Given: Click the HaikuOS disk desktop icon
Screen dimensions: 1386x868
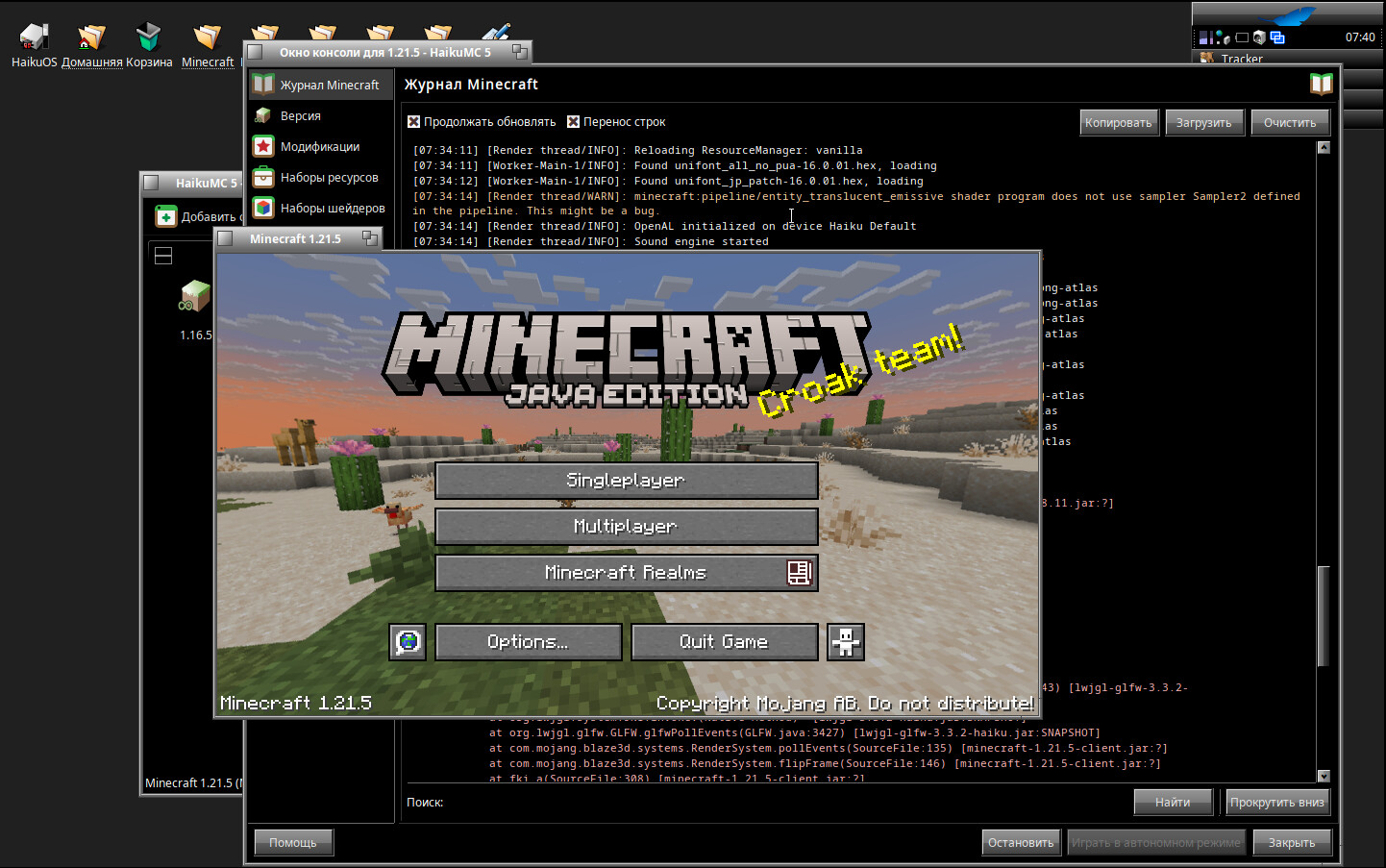Looking at the screenshot, I should 34,38.
